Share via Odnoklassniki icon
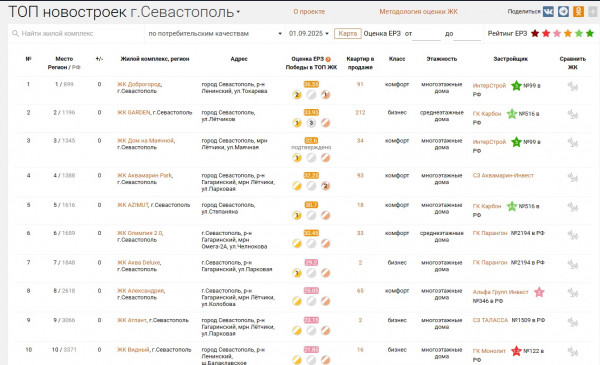The height and width of the screenshot is (365, 600). 578,11
